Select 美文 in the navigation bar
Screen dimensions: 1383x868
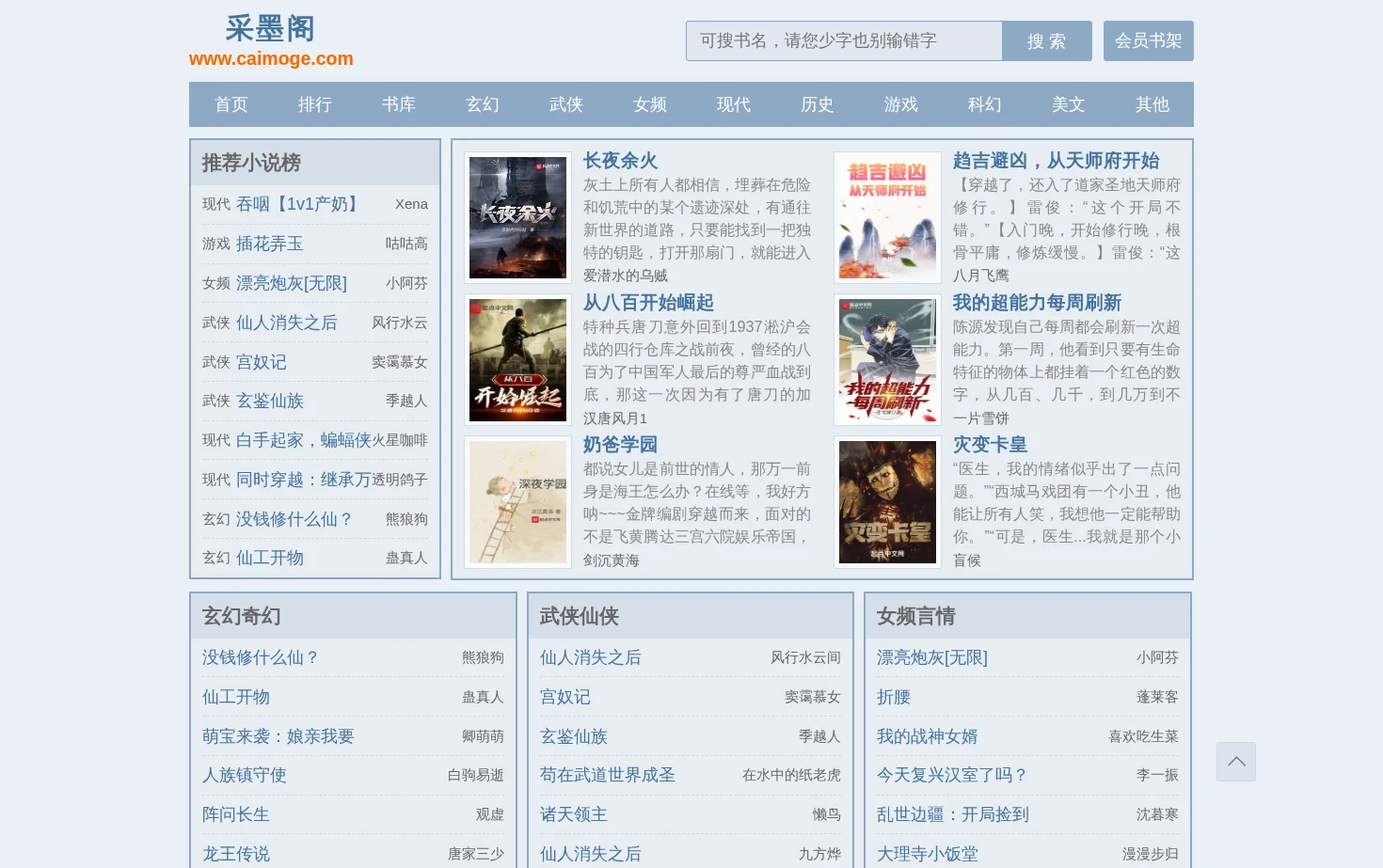pyautogui.click(x=1068, y=104)
